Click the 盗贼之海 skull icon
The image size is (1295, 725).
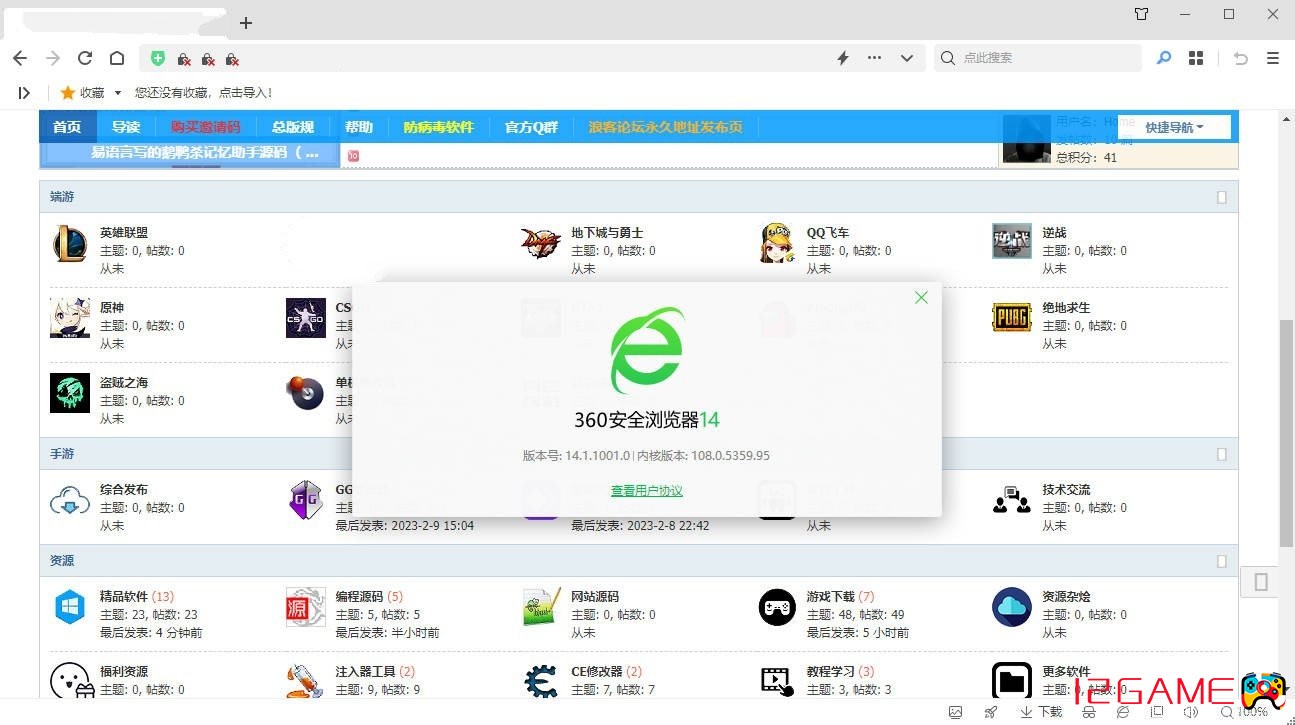pos(70,393)
